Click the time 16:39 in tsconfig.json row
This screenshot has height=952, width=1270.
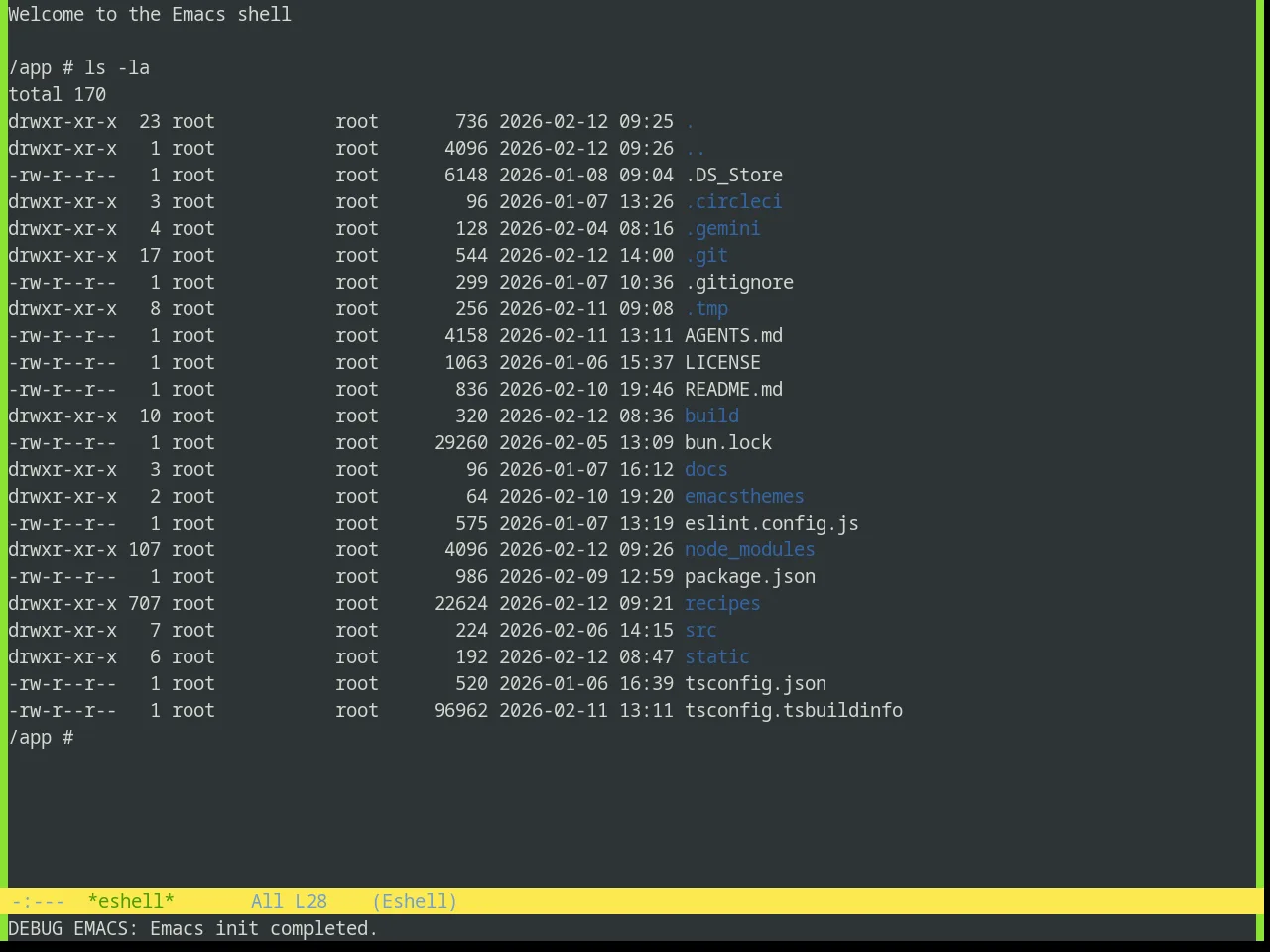pyautogui.click(x=646, y=684)
